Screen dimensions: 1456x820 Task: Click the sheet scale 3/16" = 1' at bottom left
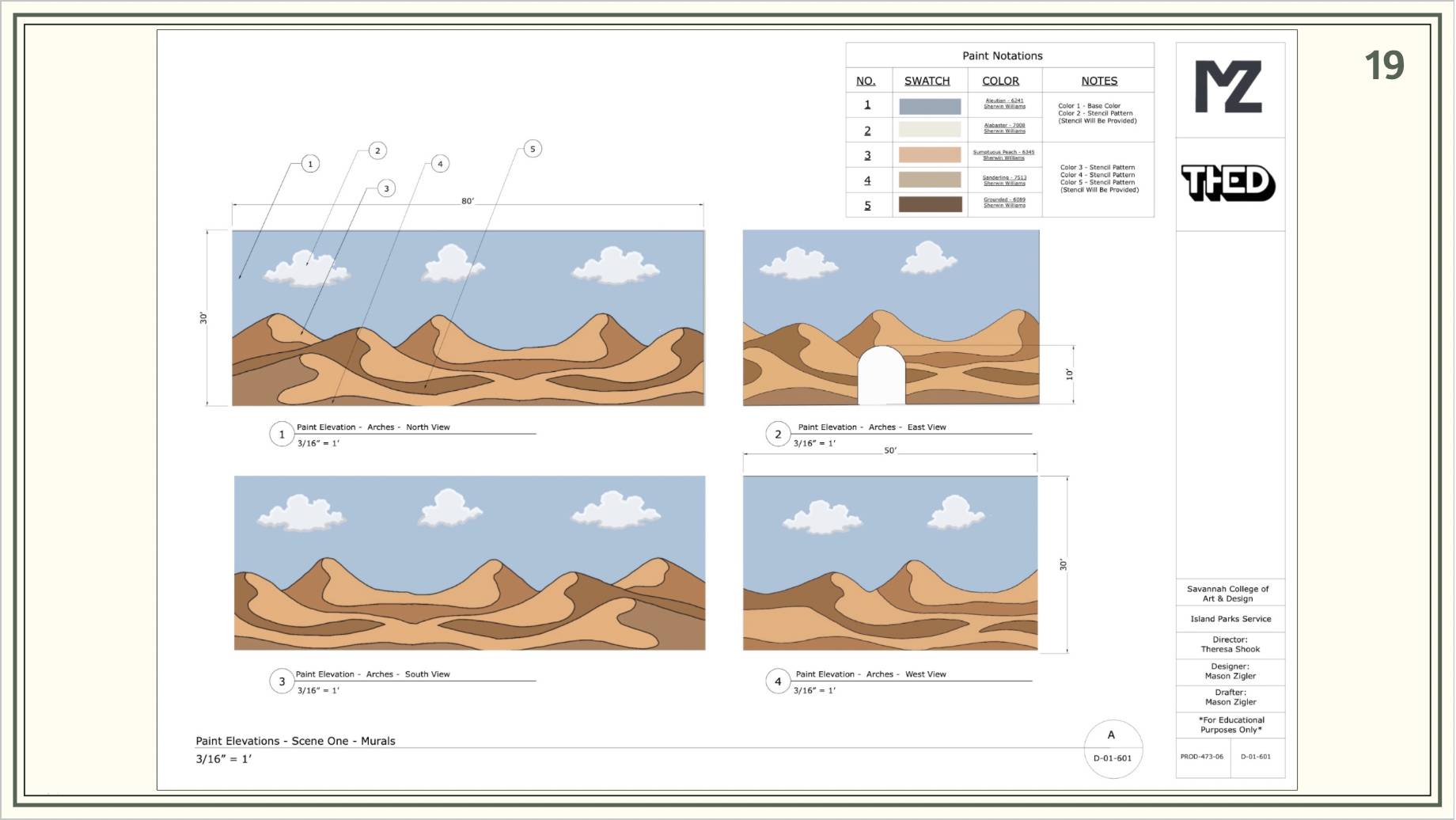click(224, 759)
